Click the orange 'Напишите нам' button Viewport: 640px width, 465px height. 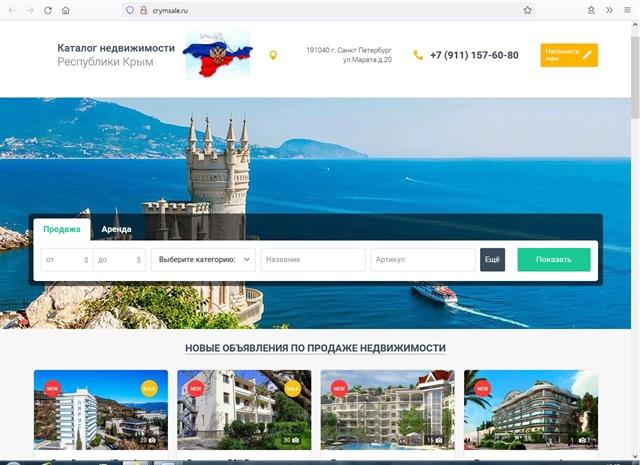(x=569, y=55)
